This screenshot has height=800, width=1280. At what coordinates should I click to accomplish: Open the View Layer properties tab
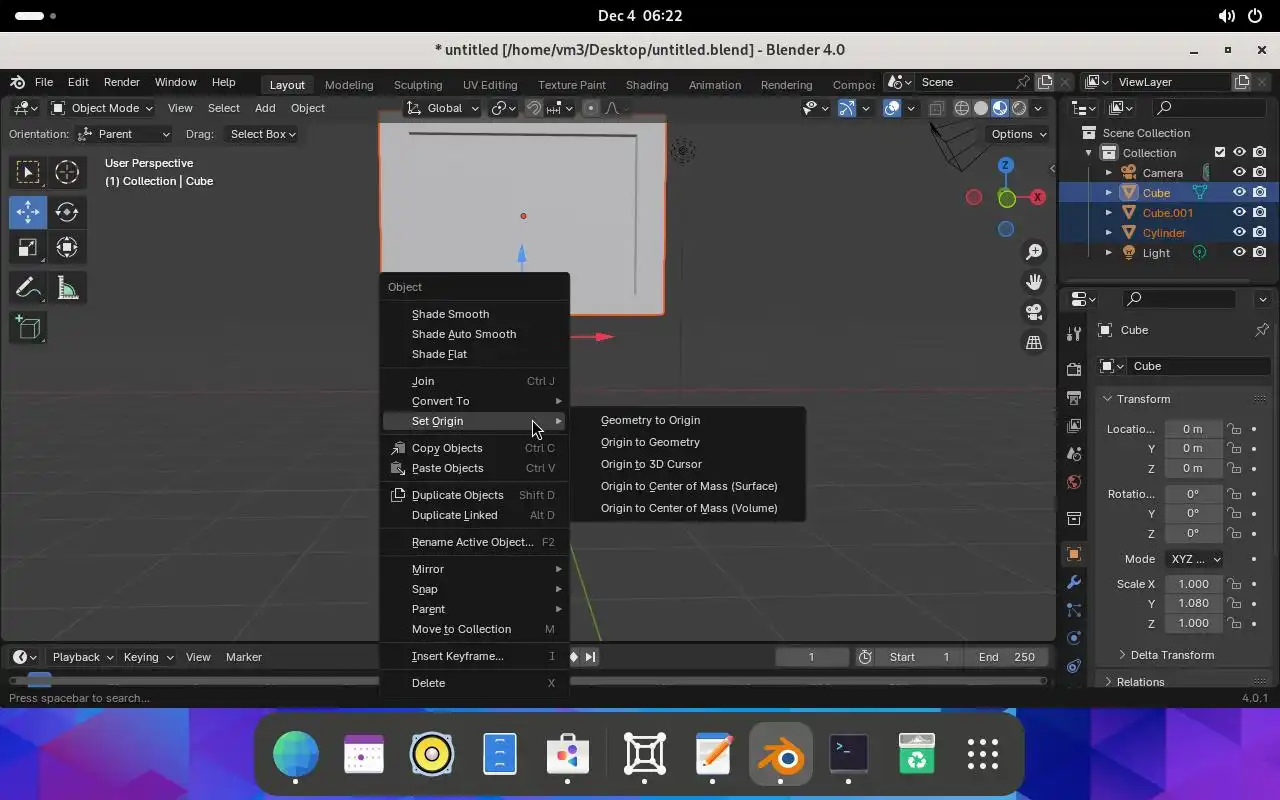[x=1074, y=425]
